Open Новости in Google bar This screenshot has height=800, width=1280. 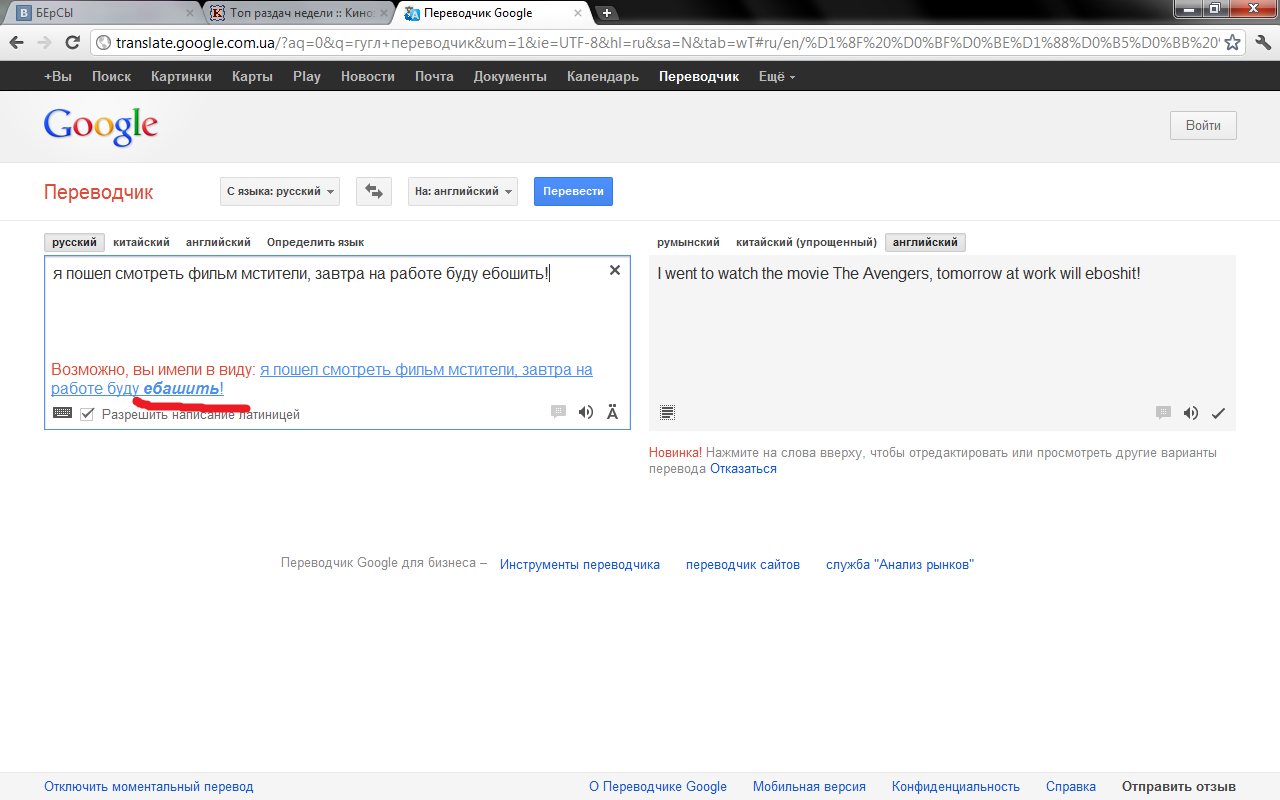click(368, 76)
